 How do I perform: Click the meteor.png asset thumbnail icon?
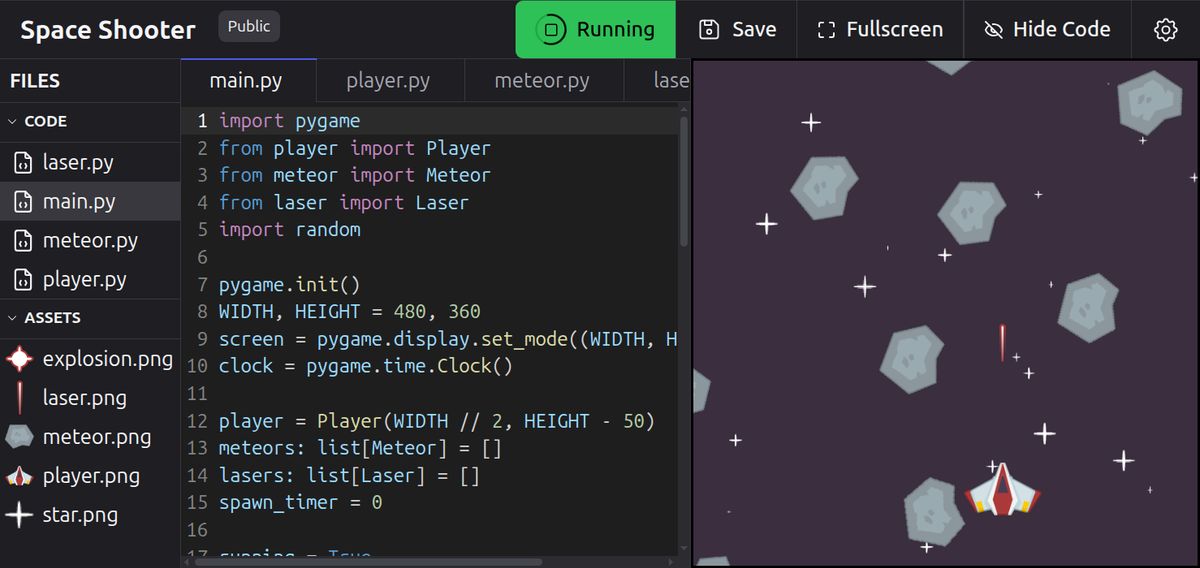pyautogui.click(x=19, y=437)
